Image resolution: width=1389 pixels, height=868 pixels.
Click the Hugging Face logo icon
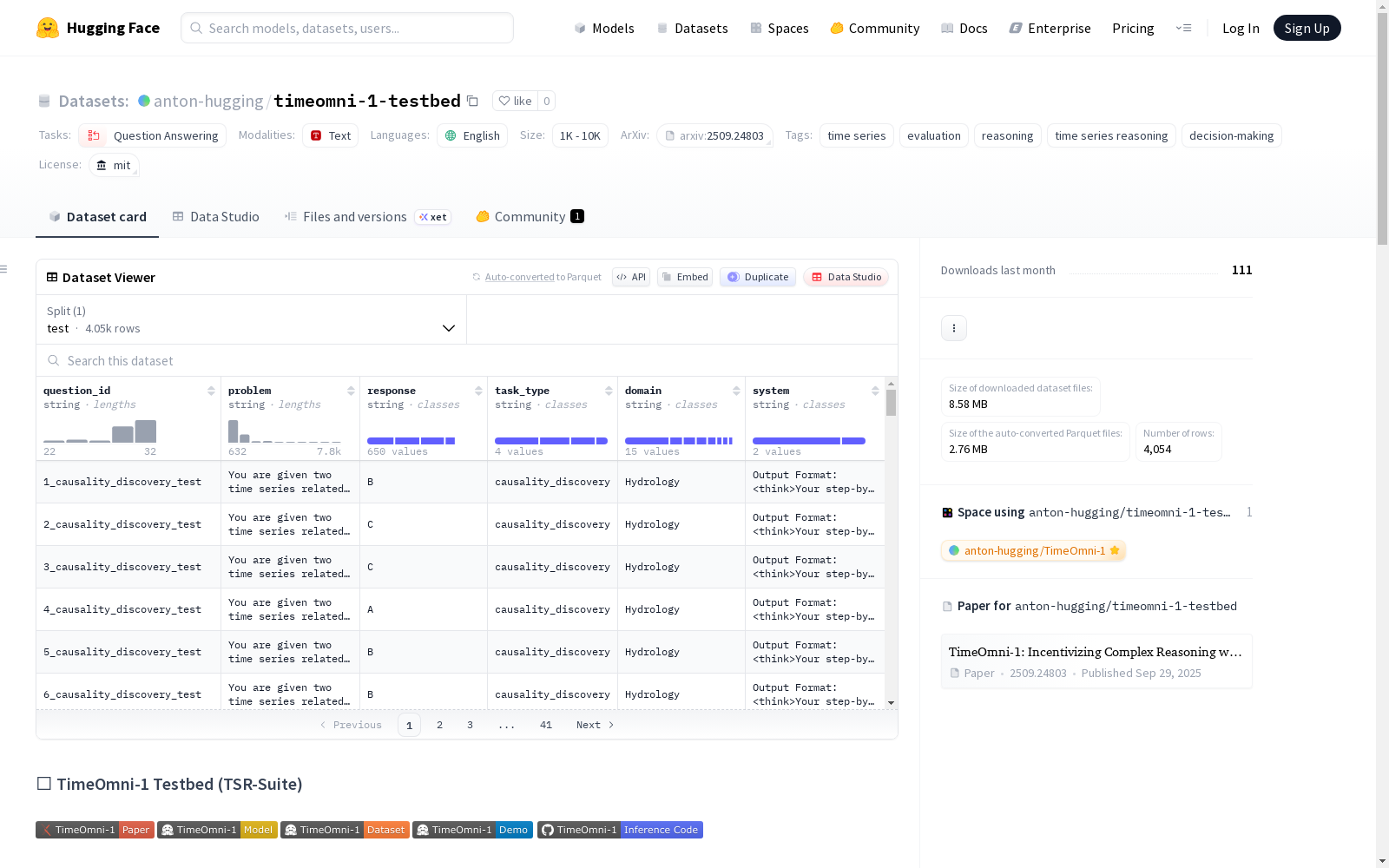(x=48, y=28)
